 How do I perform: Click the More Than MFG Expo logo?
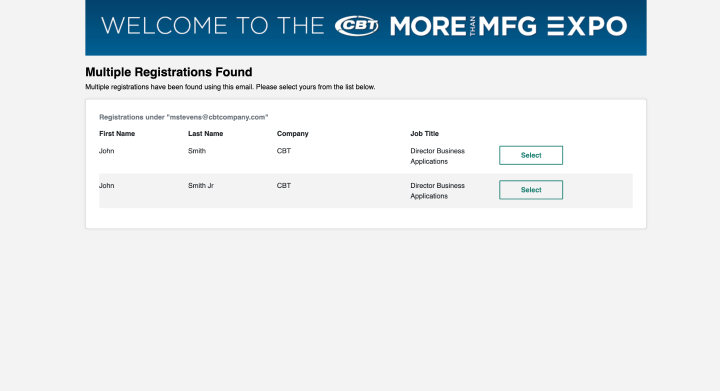coord(508,26)
